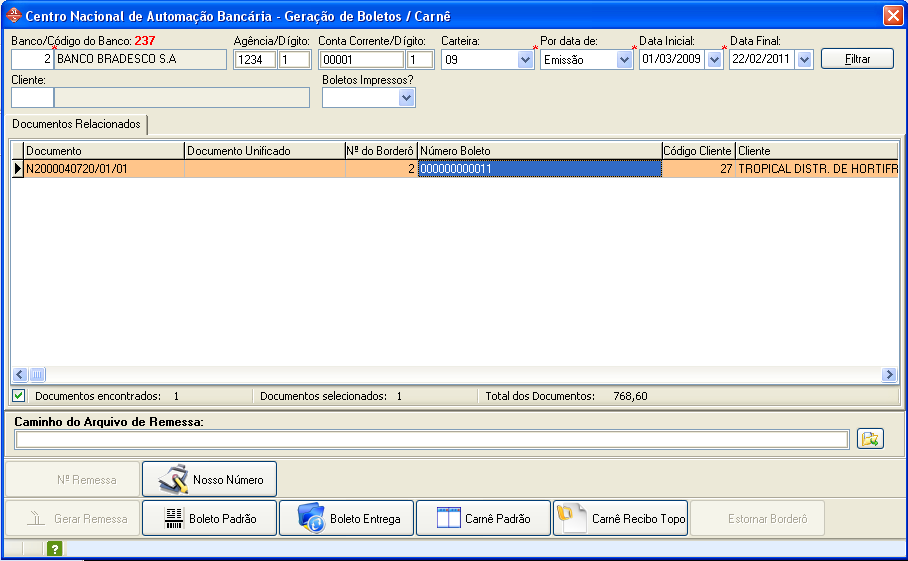Image resolution: width=908 pixels, height=561 pixels.
Task: Click the Nº do Borderô column header
Action: click(381, 151)
